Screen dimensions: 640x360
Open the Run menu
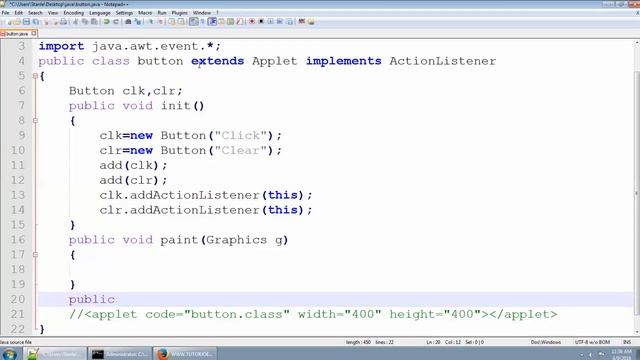[162, 13]
